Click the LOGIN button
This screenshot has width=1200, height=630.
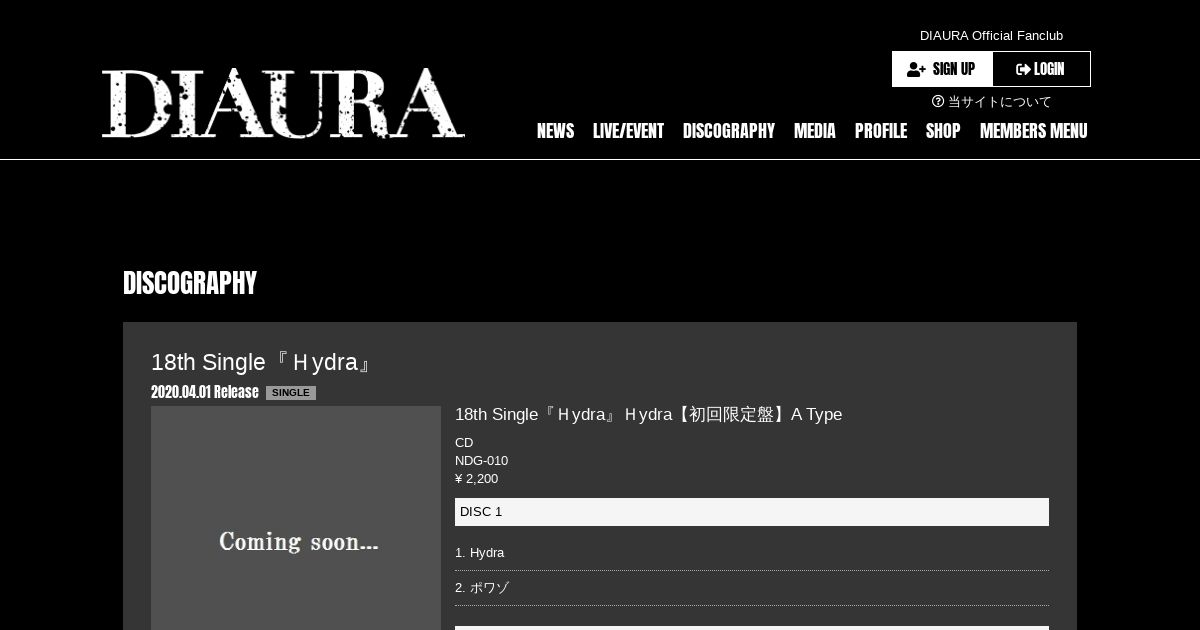1041,69
